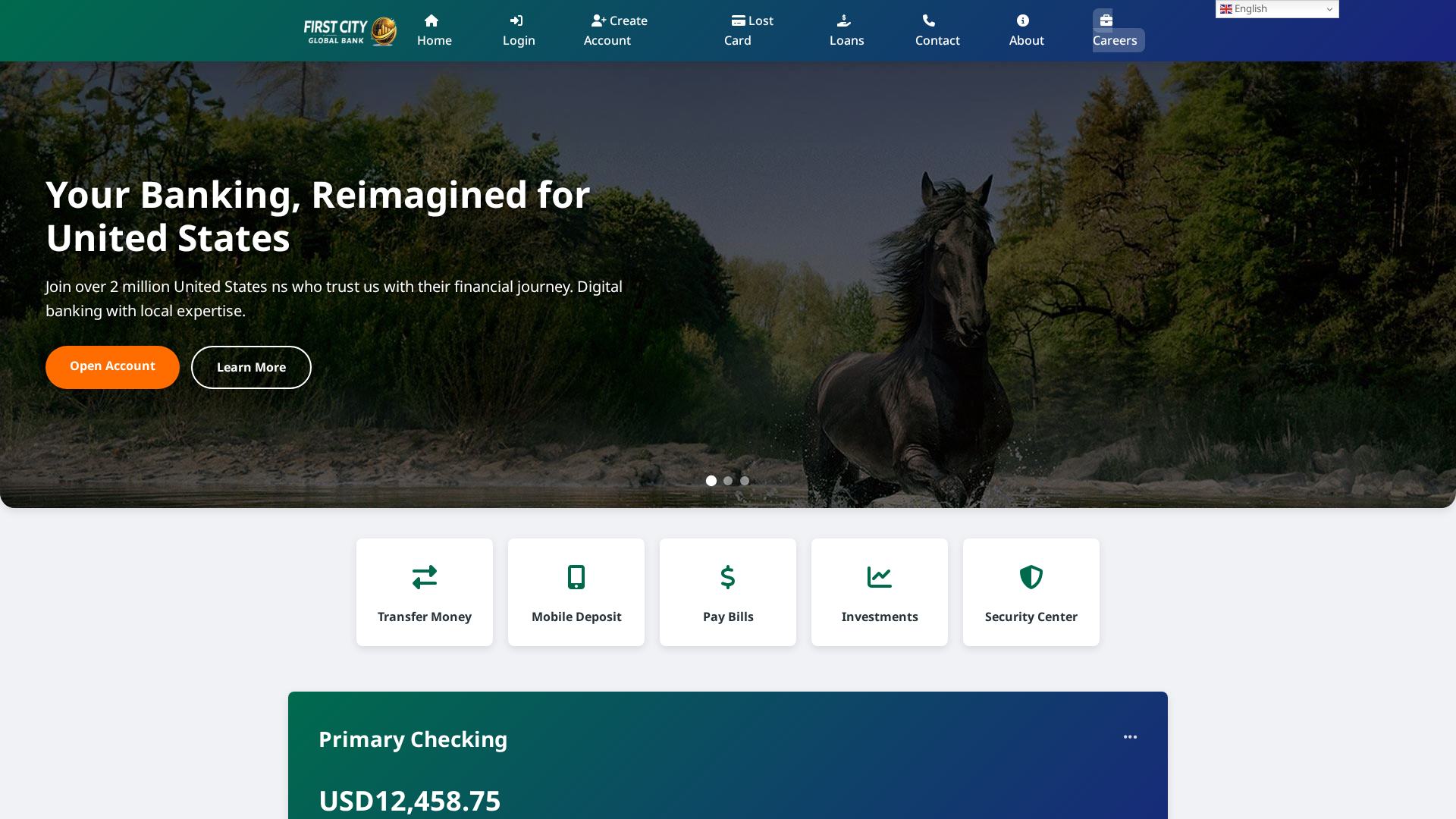
Task: Click the Learn More button
Action: click(x=250, y=367)
